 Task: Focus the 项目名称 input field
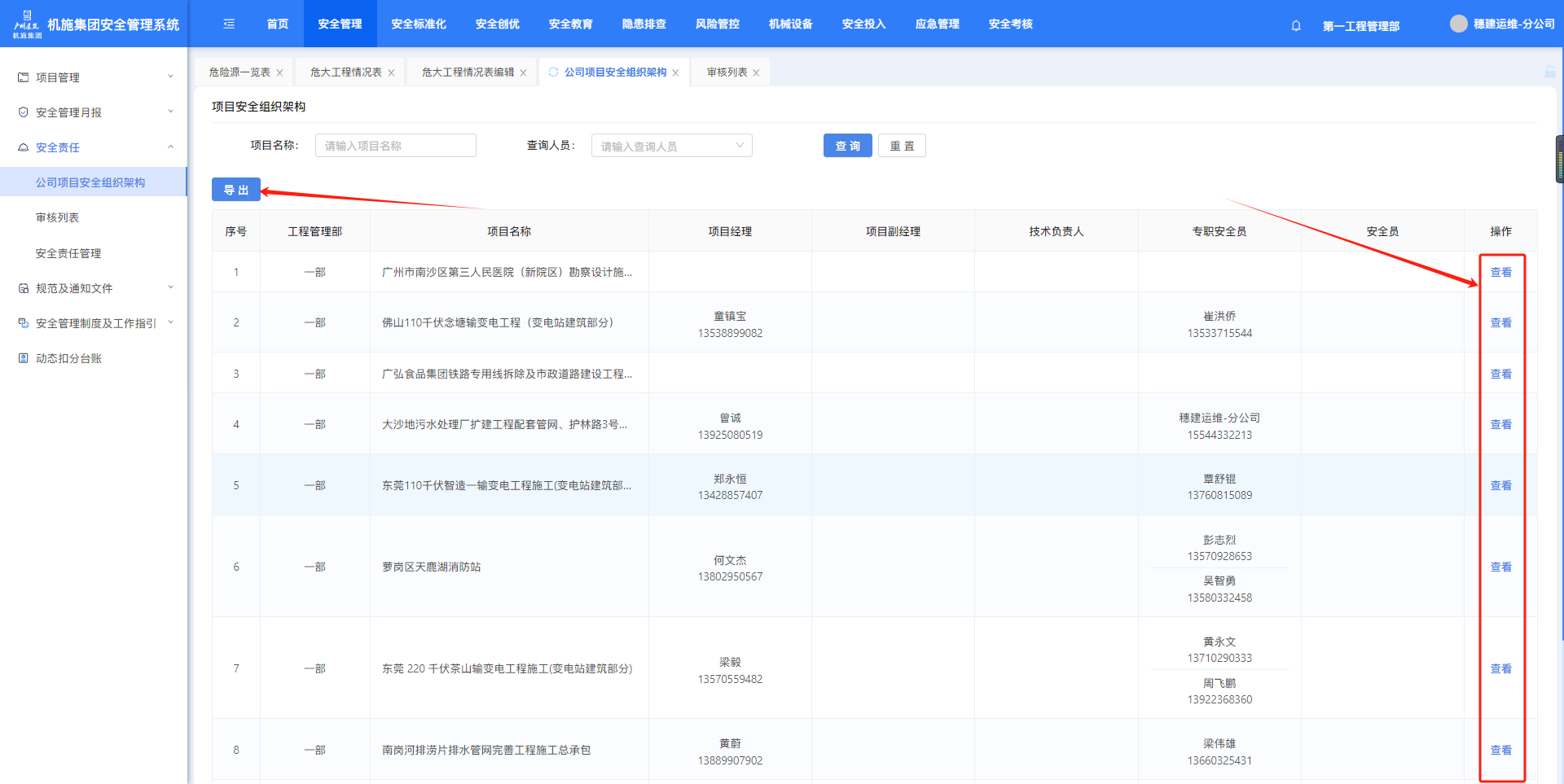click(395, 146)
